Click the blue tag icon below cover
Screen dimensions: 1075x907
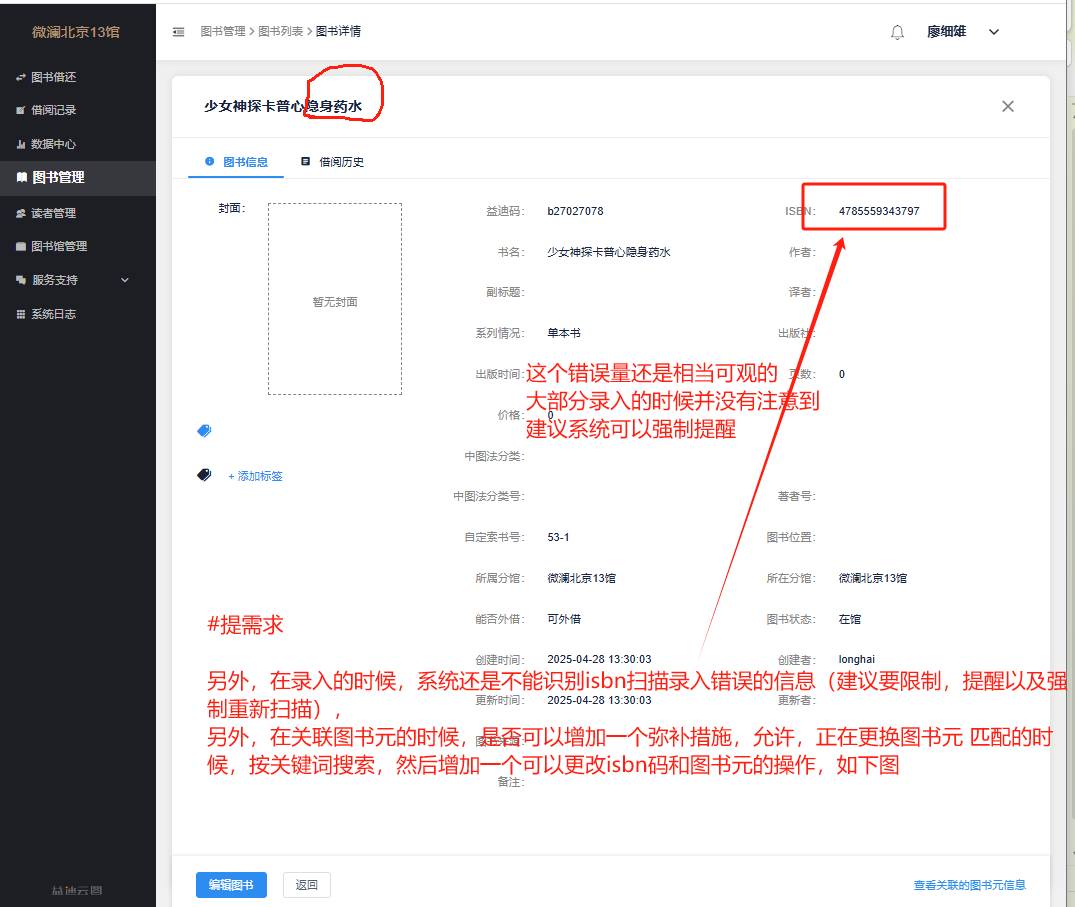click(x=204, y=431)
